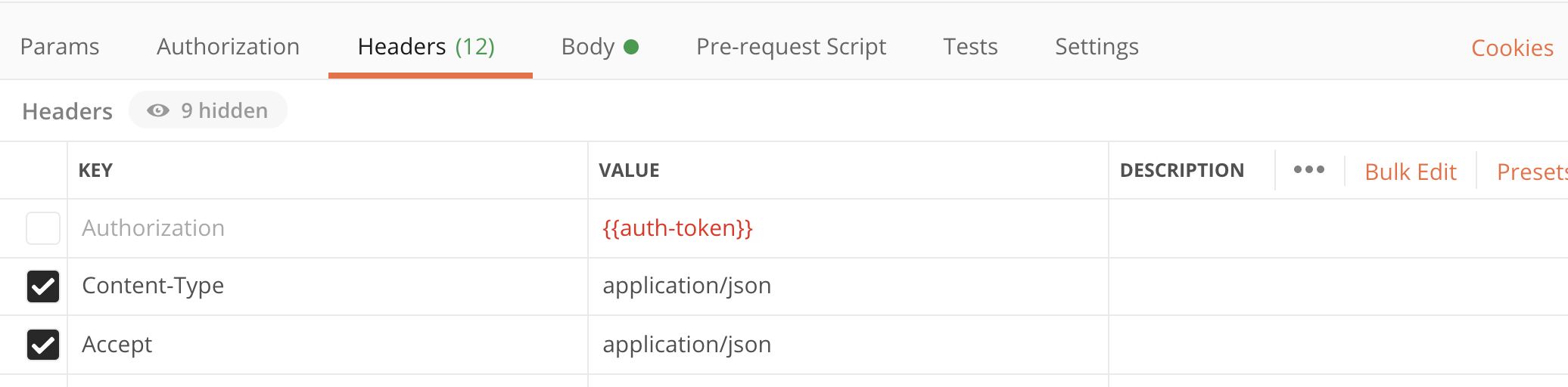Click Bulk Edit for headers
This screenshot has width=1568, height=387.
coord(1410,172)
